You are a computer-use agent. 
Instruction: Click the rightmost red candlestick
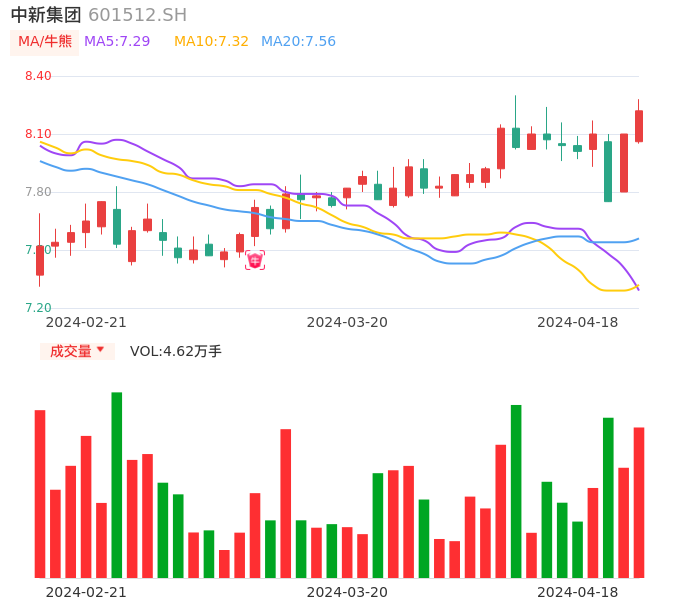pyautogui.click(x=639, y=126)
